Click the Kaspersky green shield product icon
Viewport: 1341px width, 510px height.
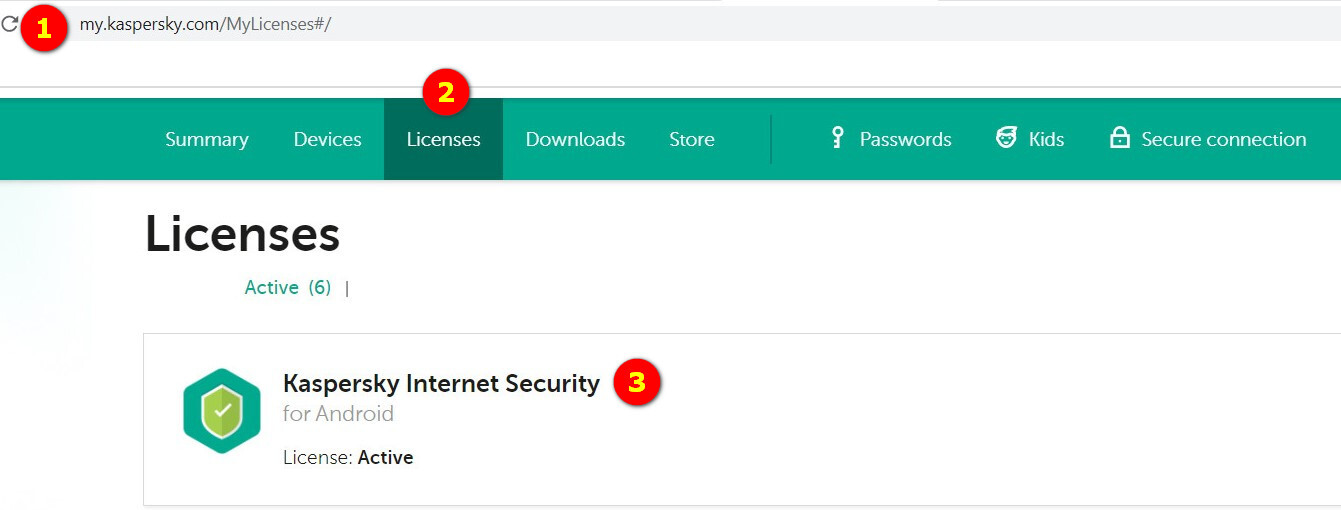(222, 411)
